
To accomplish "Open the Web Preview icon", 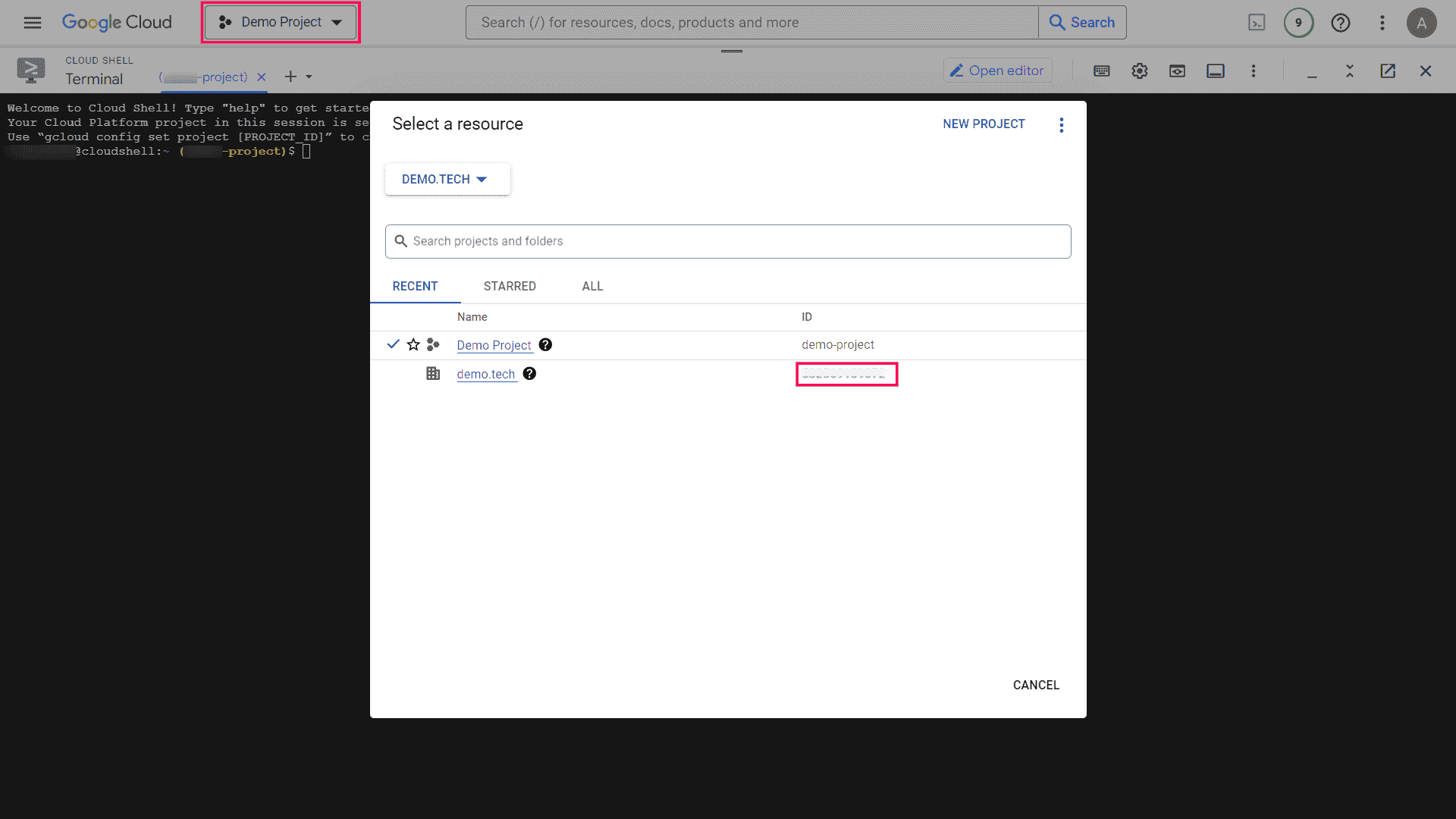I will 1177,71.
